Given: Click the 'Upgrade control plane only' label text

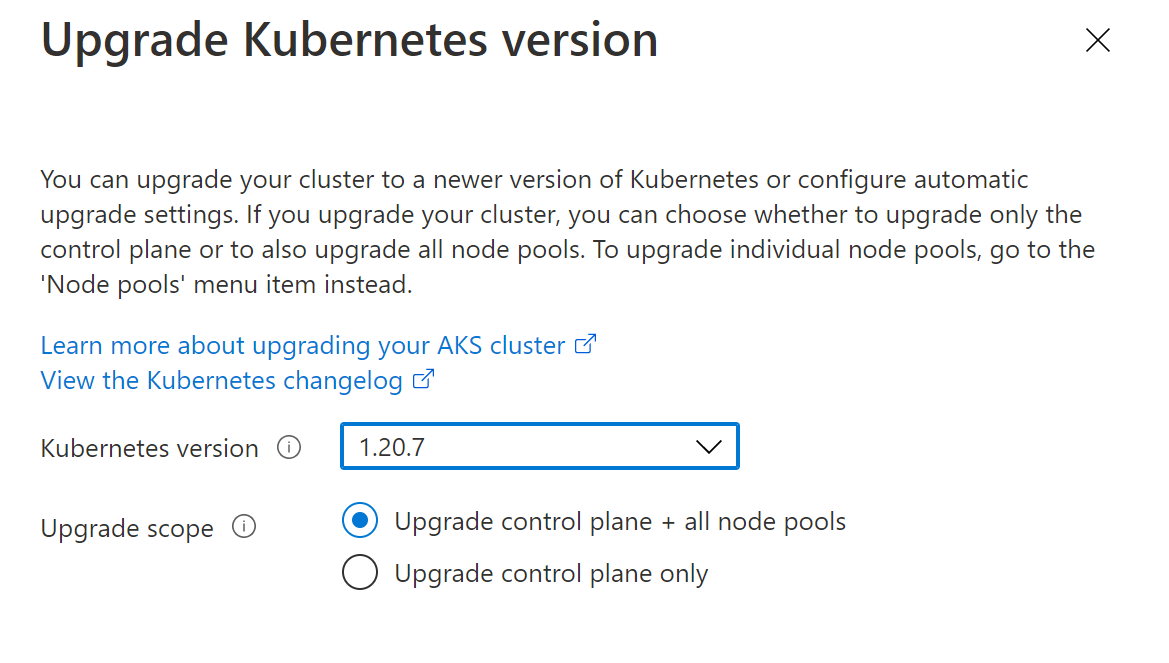Looking at the screenshot, I should 551,574.
